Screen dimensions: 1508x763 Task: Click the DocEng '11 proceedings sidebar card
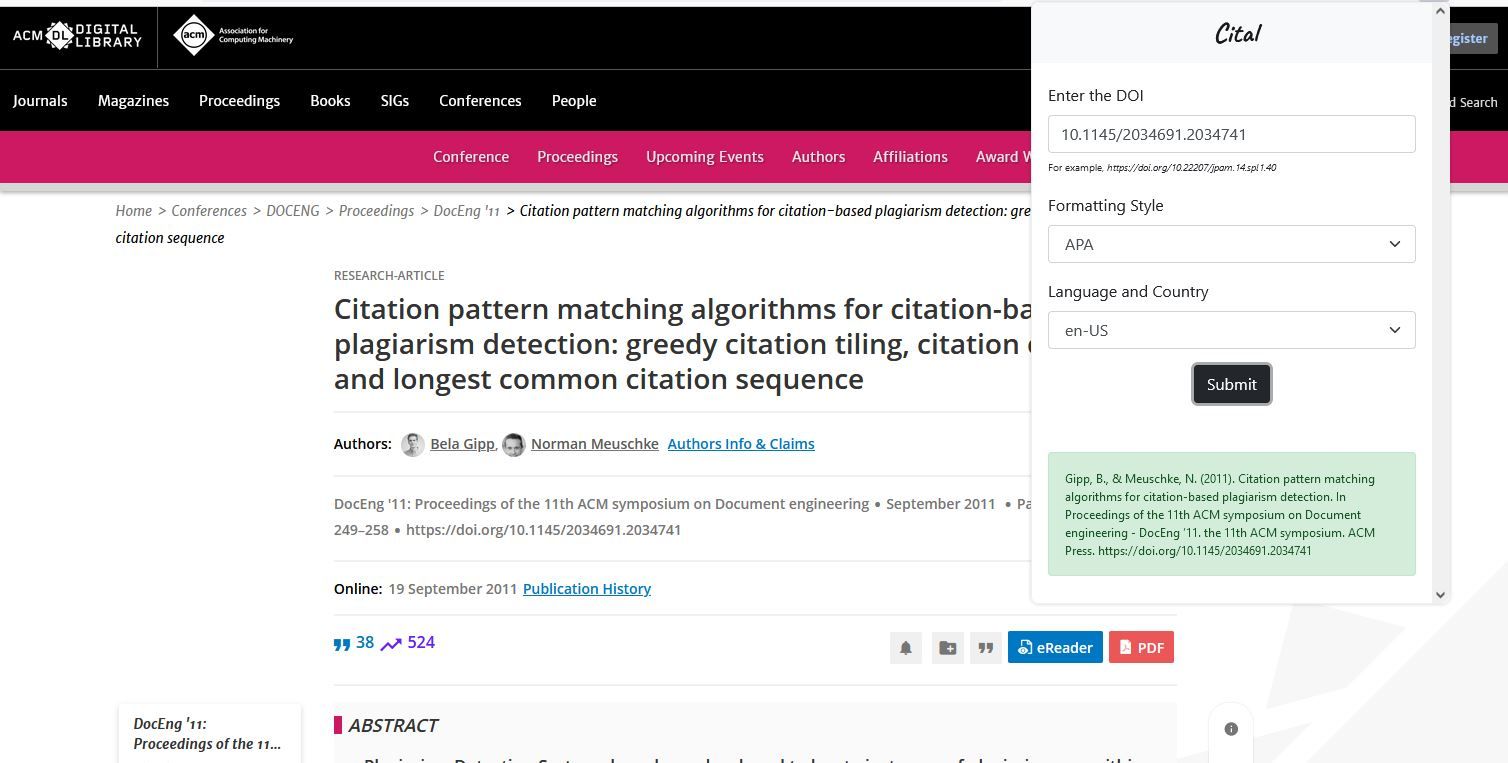pyautogui.click(x=209, y=734)
